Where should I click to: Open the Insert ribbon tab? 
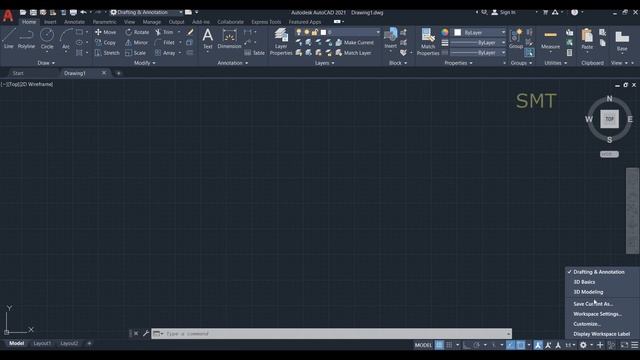[50, 22]
